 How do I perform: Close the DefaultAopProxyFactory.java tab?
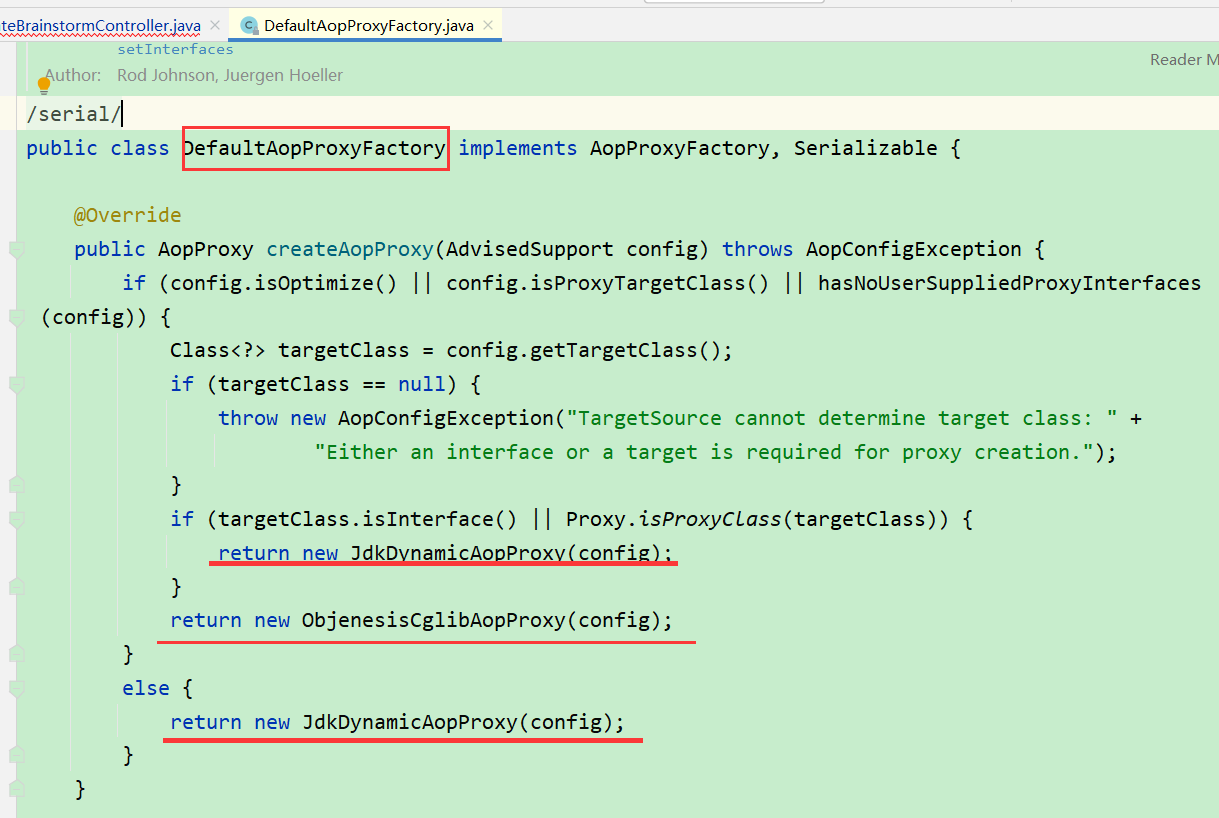coord(488,25)
